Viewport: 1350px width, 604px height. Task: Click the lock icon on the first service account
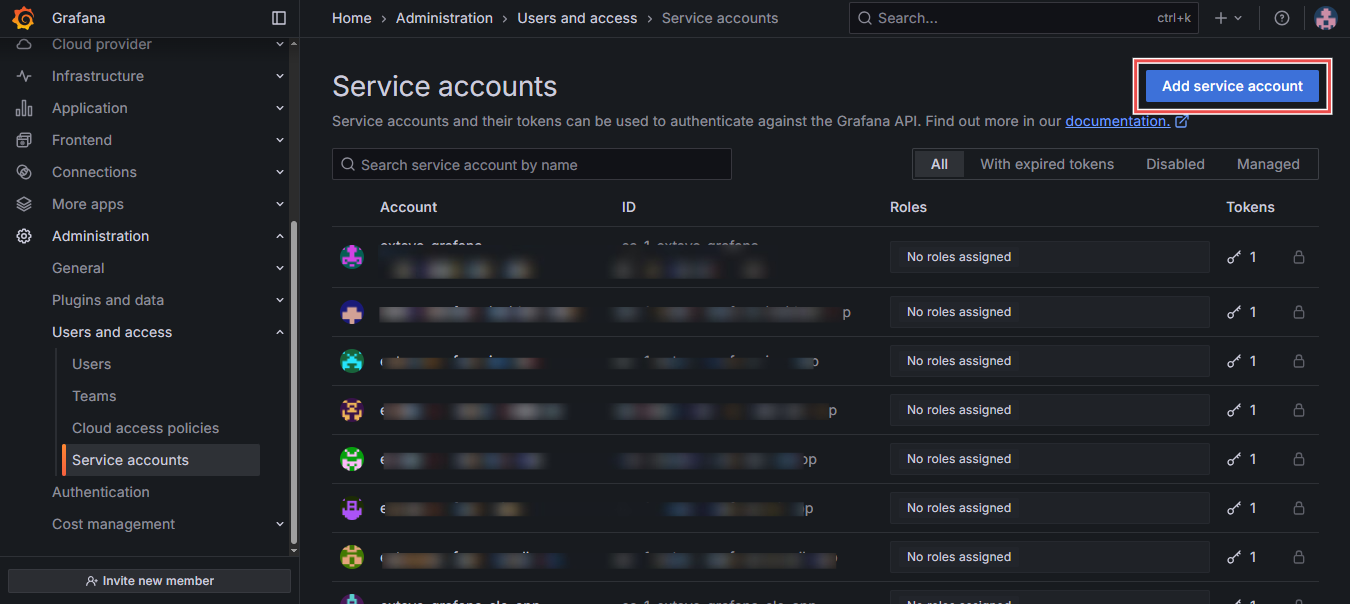point(1298,257)
